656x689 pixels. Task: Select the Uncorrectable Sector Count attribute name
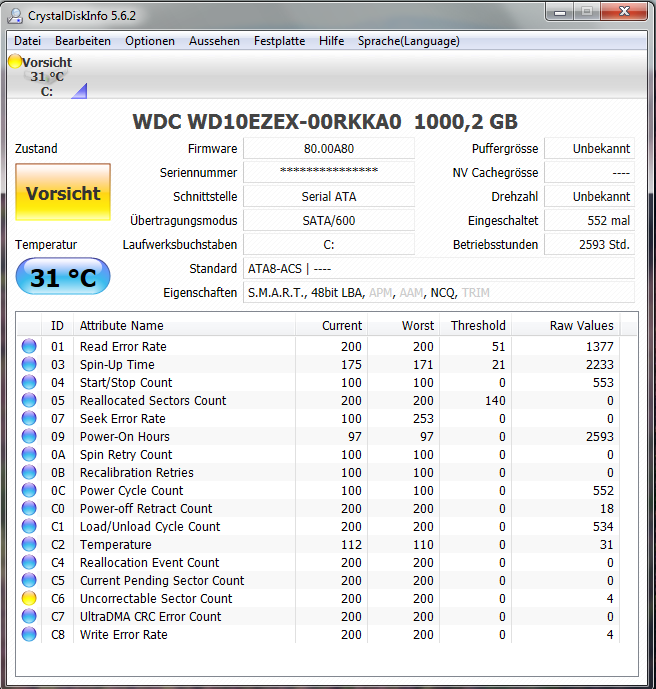point(156,598)
